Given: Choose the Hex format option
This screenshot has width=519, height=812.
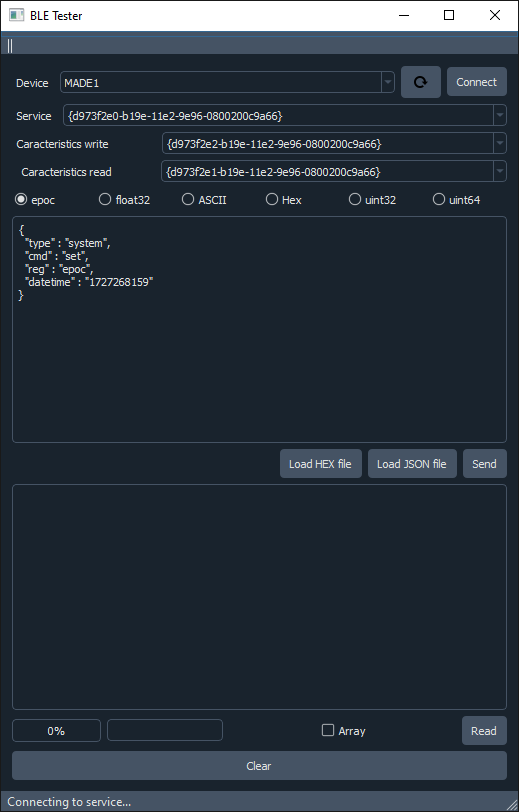Looking at the screenshot, I should [283, 199].
